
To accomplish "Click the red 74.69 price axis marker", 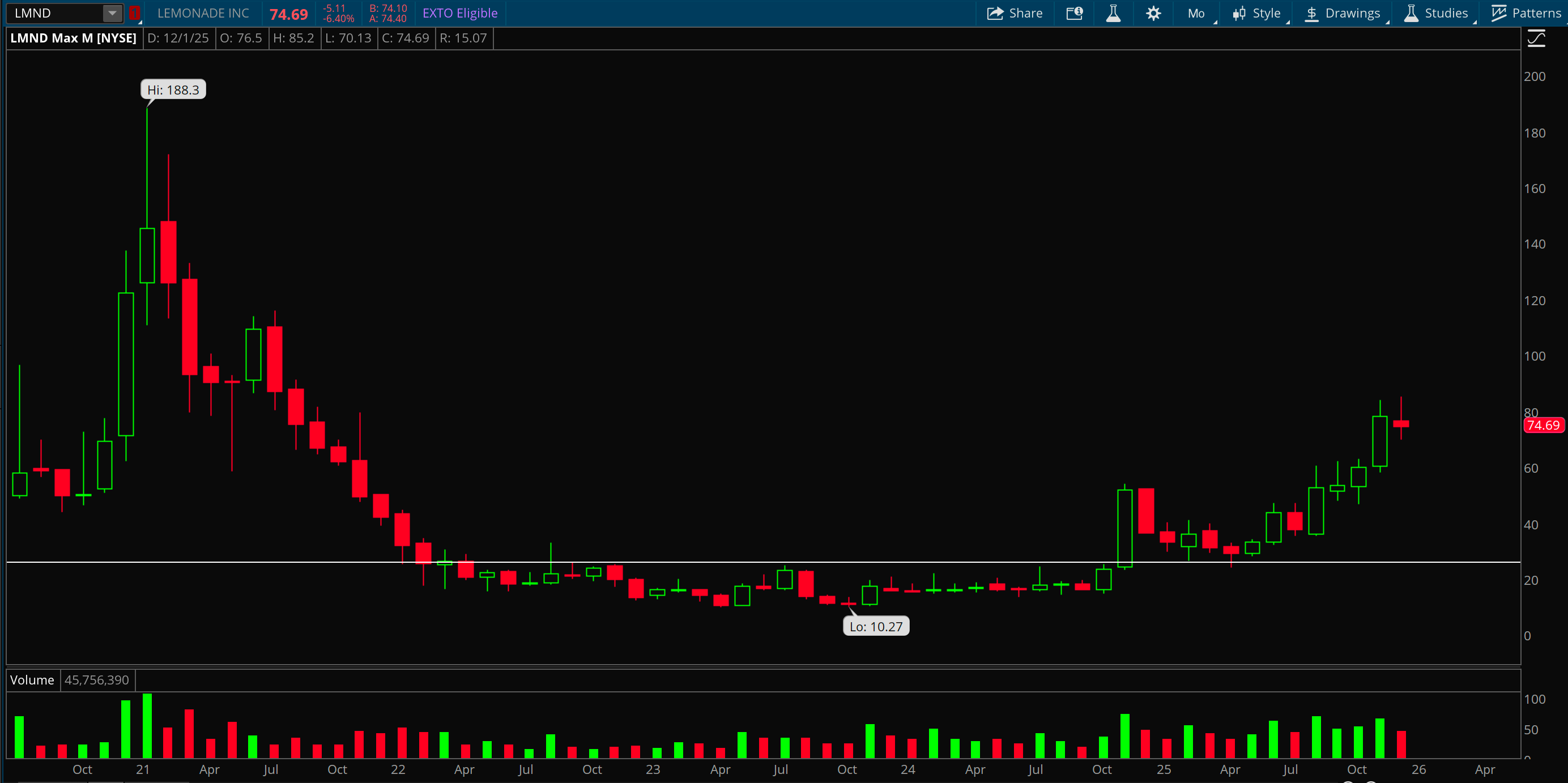I will tap(1543, 425).
